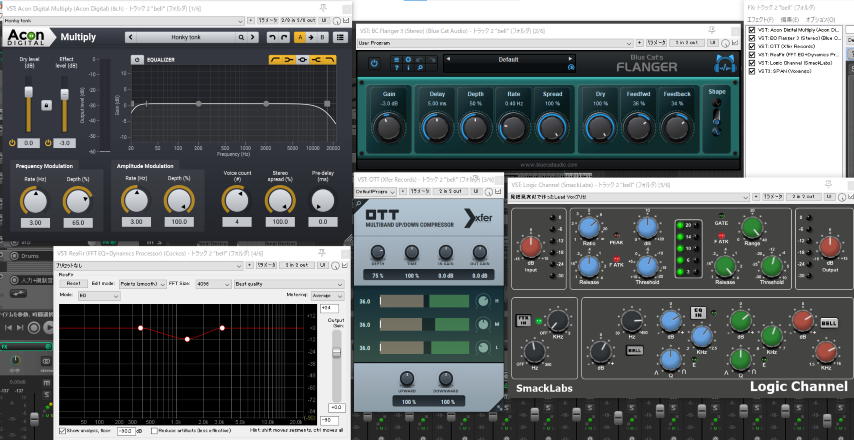This screenshot has width=854, height=440.
Task: Click the Xfer logo in OTT
Action: click(478, 218)
